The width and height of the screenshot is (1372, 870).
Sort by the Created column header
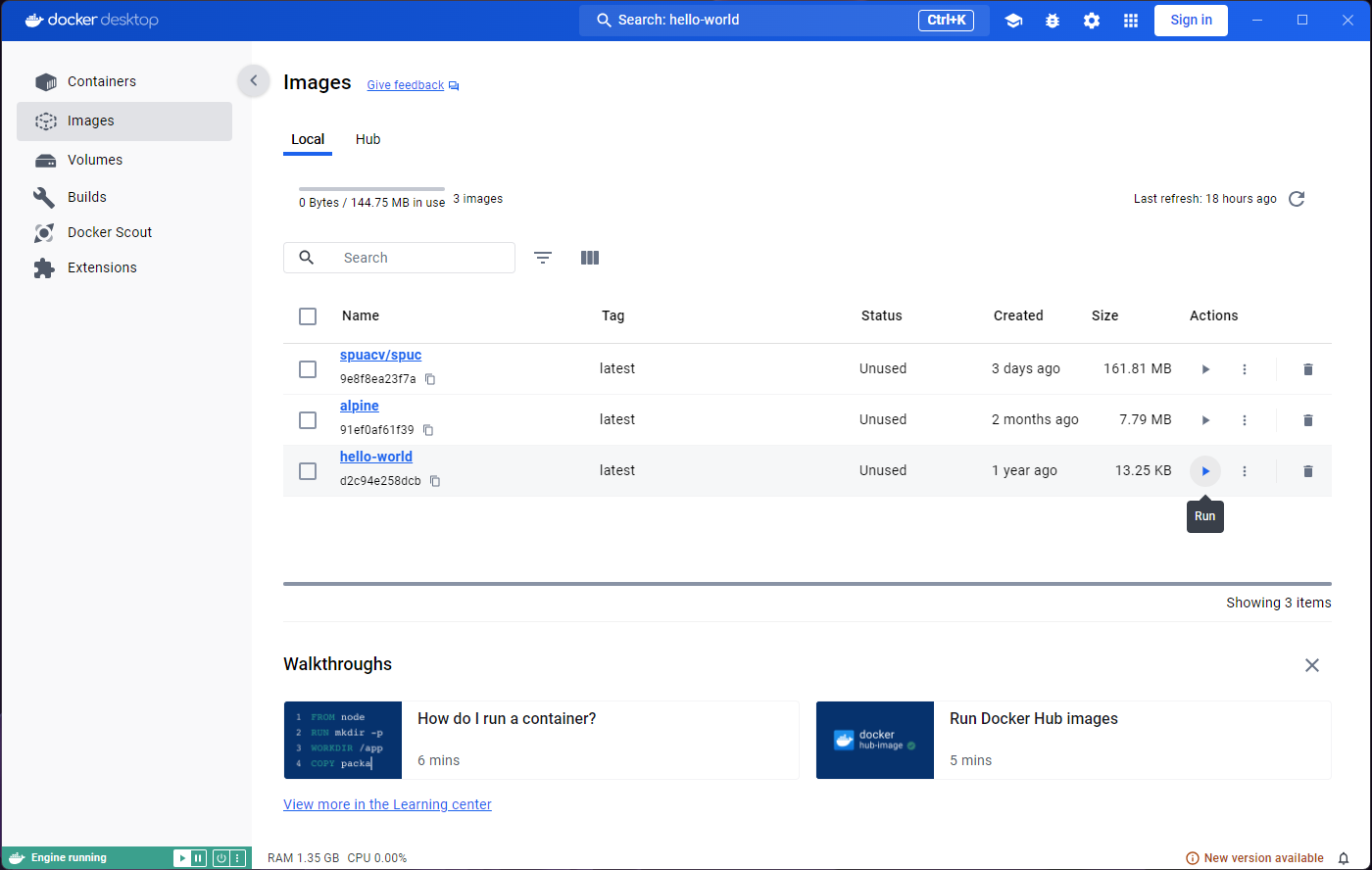click(1018, 315)
